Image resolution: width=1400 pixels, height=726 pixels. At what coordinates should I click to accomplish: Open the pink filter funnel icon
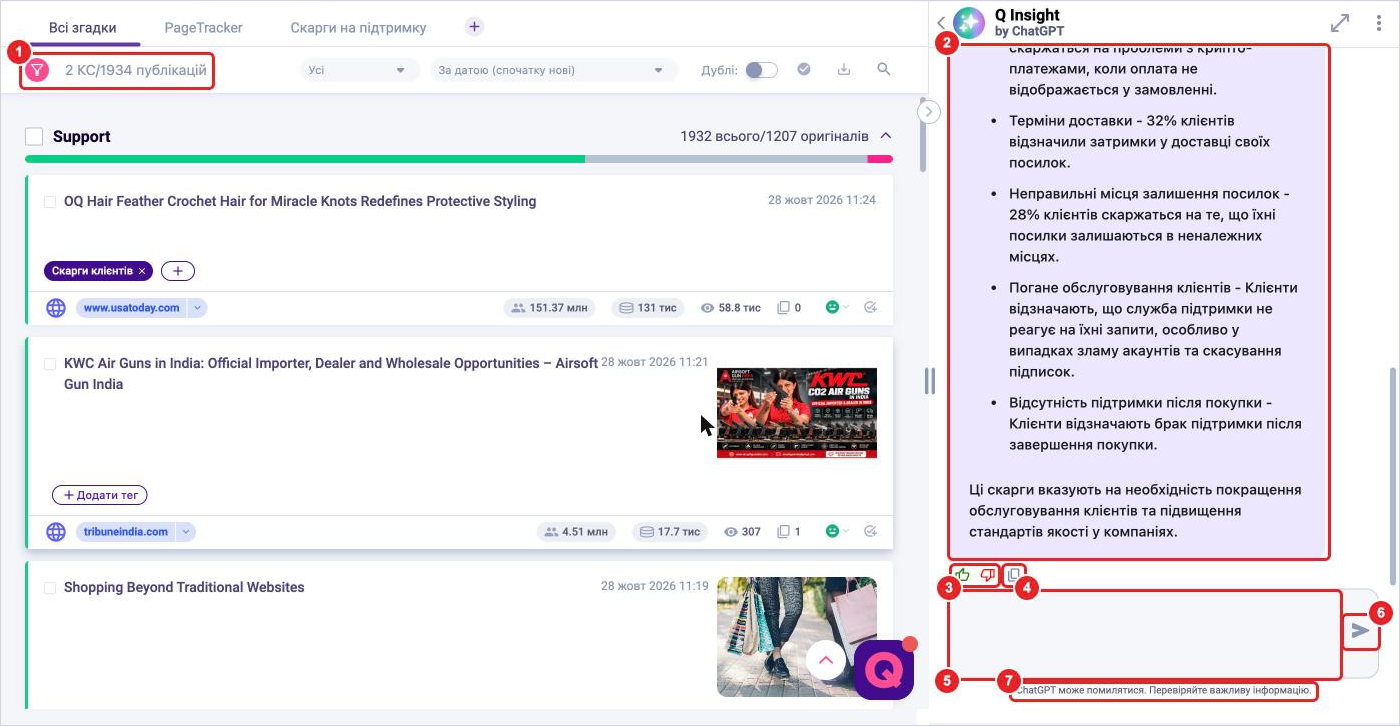(38, 70)
